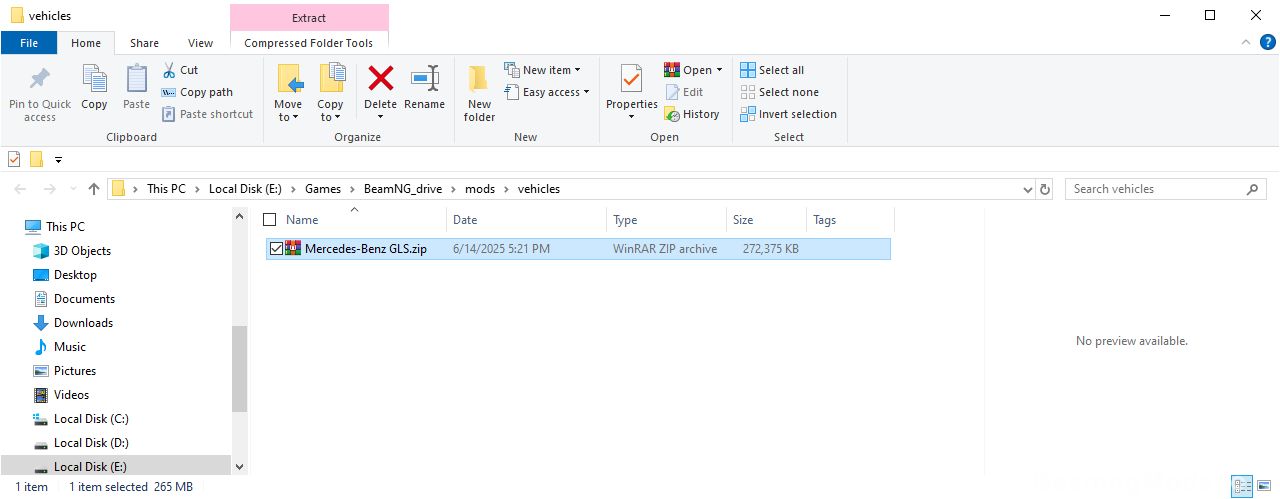Open the File menu tab
This screenshot has height=499, width=1280.
(29, 43)
